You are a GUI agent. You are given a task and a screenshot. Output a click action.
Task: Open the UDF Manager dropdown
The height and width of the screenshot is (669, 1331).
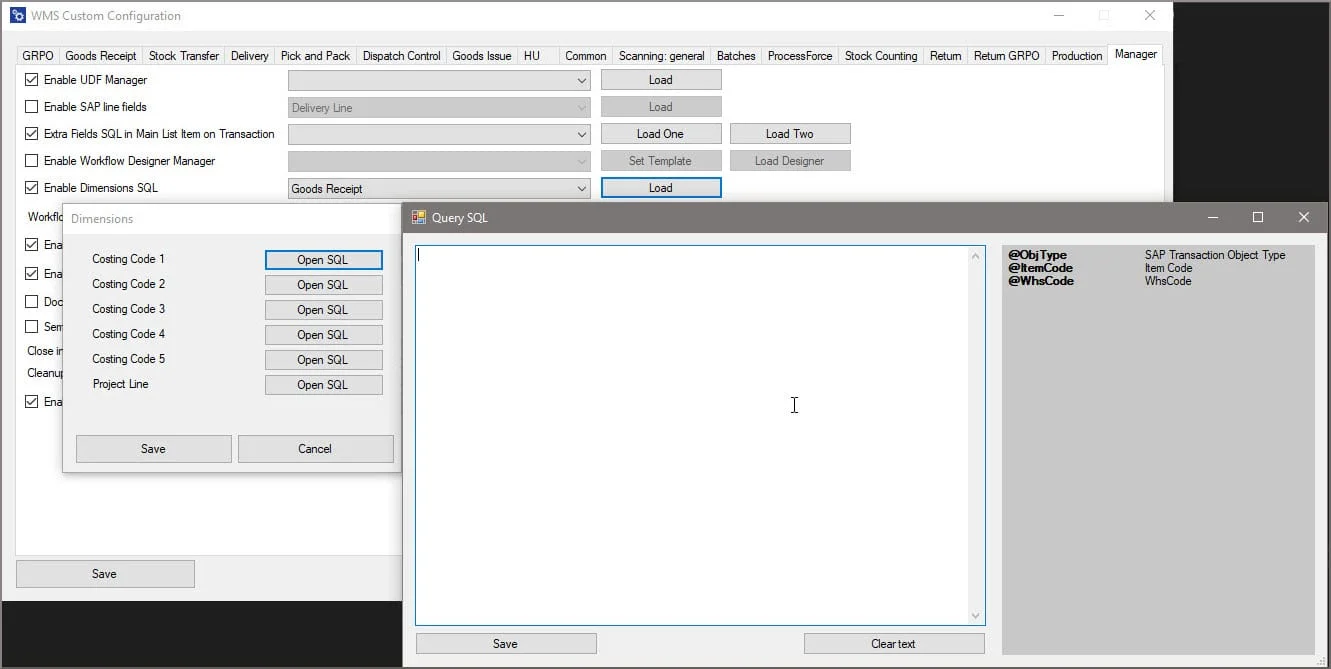pyautogui.click(x=439, y=80)
